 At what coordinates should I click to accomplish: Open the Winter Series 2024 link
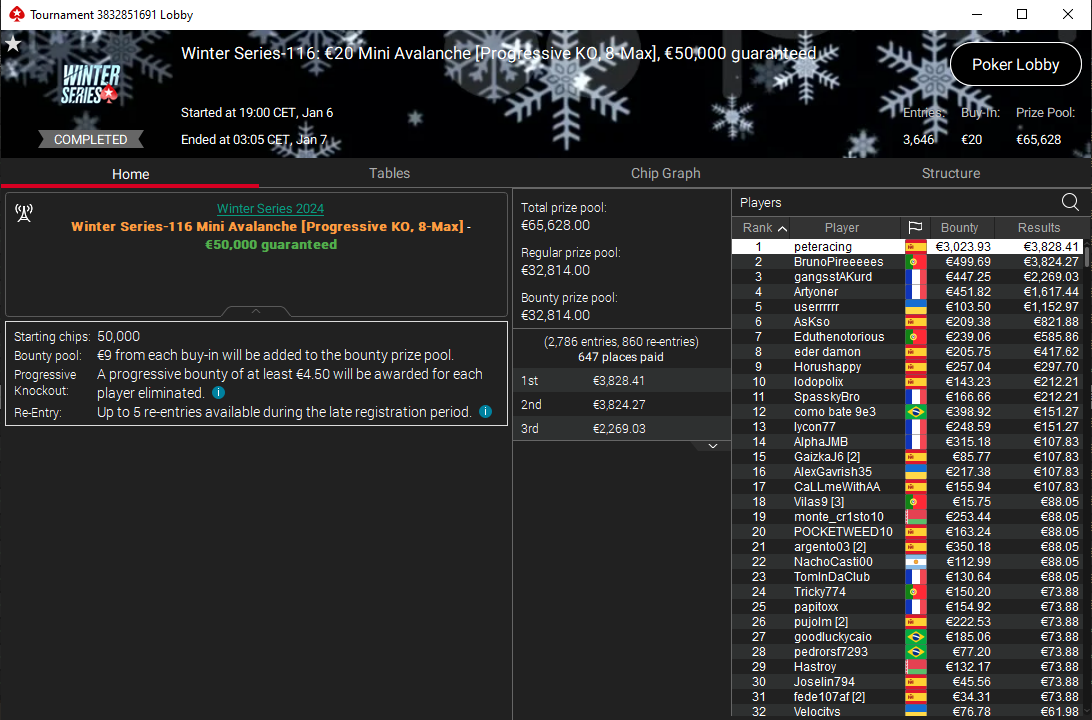[270, 208]
